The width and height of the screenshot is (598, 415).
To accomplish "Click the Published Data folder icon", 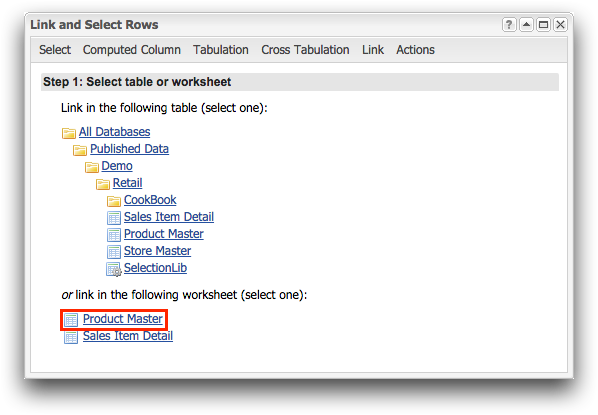I will tap(80, 150).
